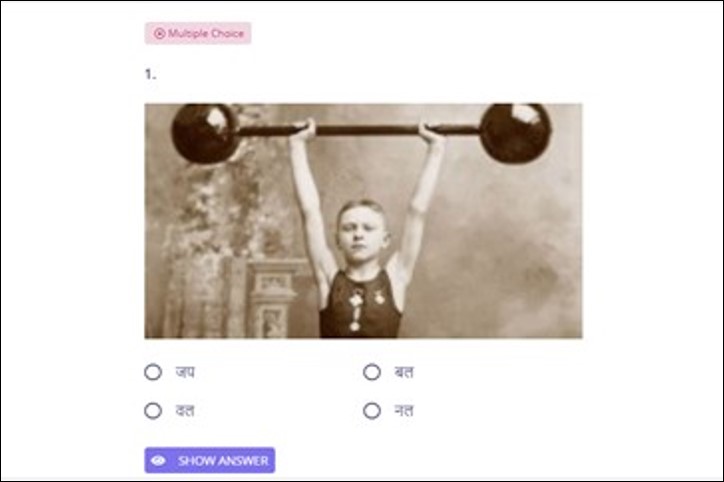
Task: Click the जप answer text
Action: [185, 372]
